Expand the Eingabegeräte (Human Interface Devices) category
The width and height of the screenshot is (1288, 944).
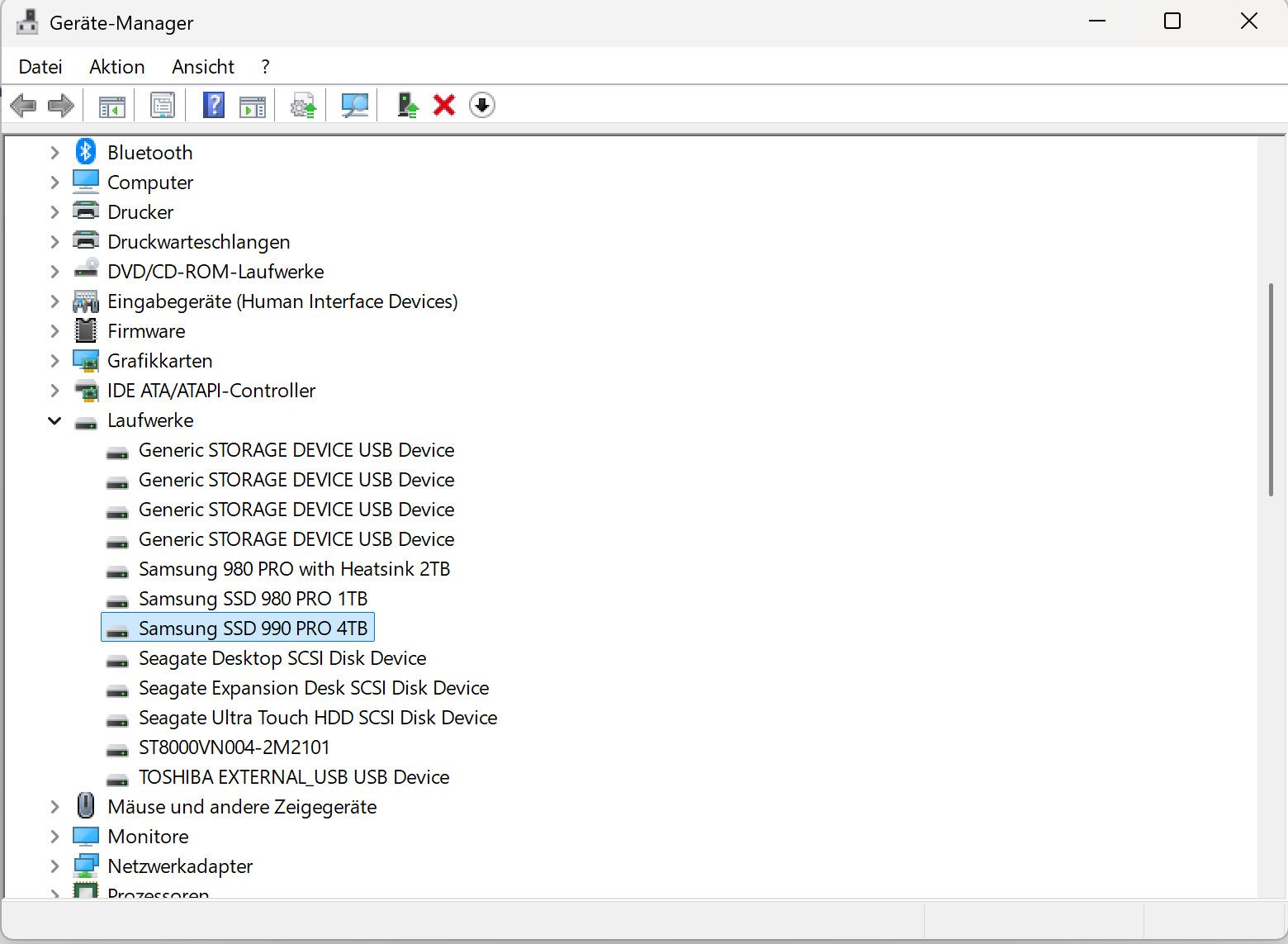(54, 301)
